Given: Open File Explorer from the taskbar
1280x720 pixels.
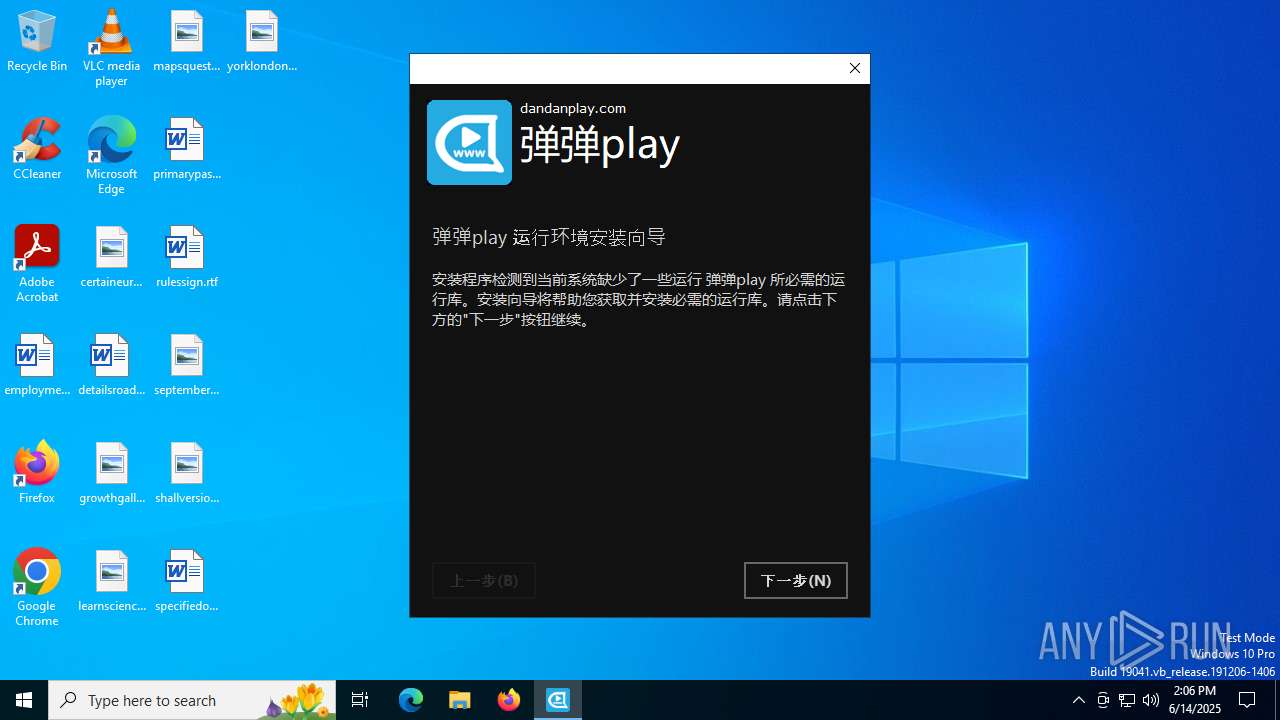Looking at the screenshot, I should point(460,700).
